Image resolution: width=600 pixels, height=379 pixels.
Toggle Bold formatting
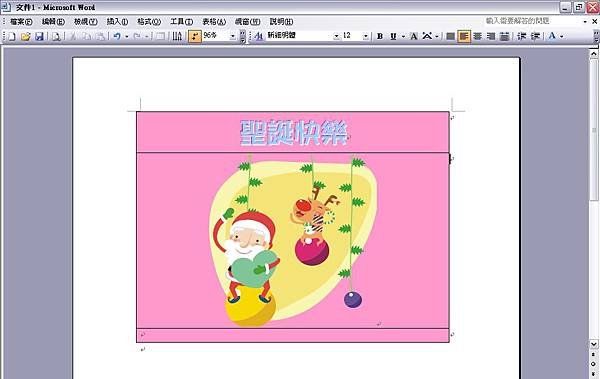point(380,36)
